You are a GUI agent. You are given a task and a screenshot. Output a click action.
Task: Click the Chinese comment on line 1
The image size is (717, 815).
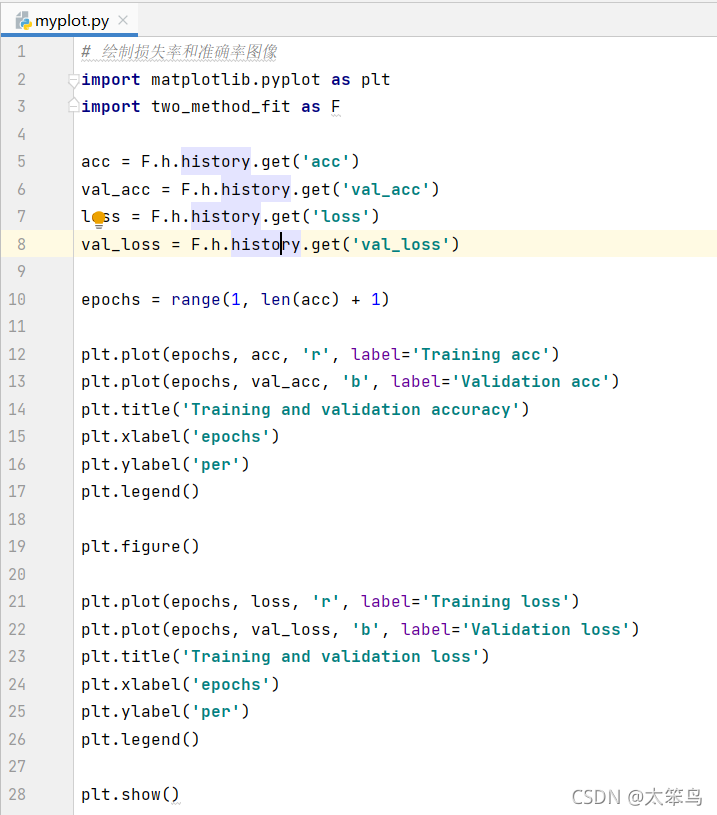pos(179,52)
